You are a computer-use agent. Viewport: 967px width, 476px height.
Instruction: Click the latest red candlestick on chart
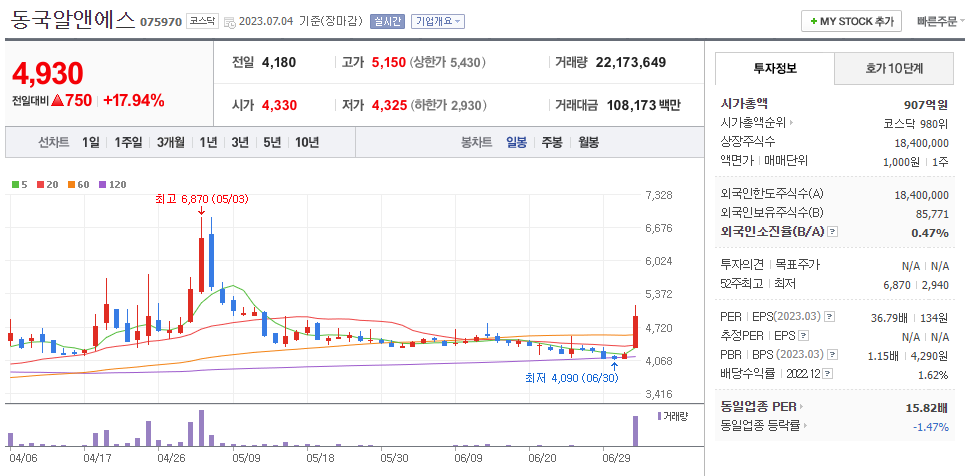(x=635, y=326)
